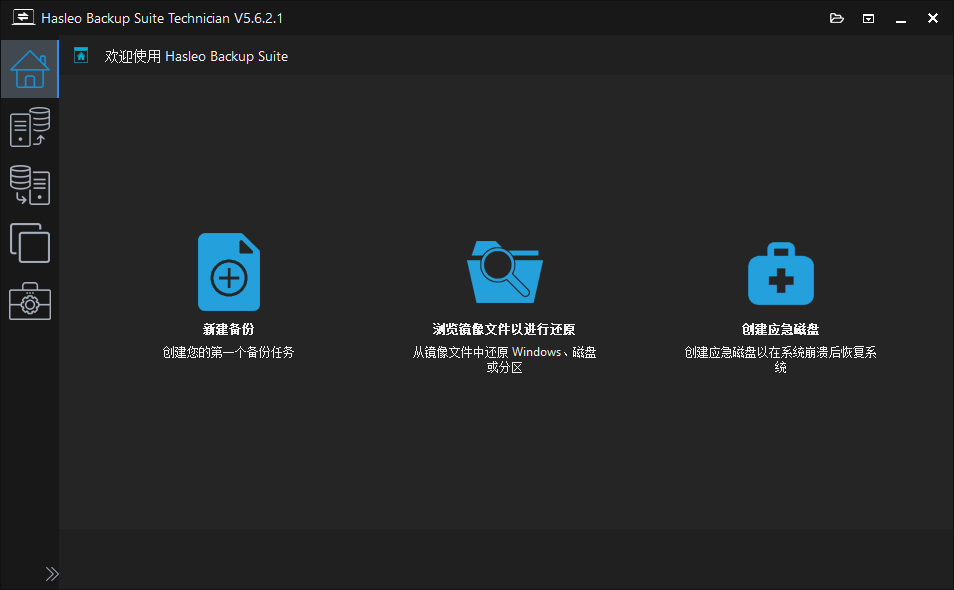954x590 pixels.
Task: Select the Home icon in the sidebar
Action: 29,69
